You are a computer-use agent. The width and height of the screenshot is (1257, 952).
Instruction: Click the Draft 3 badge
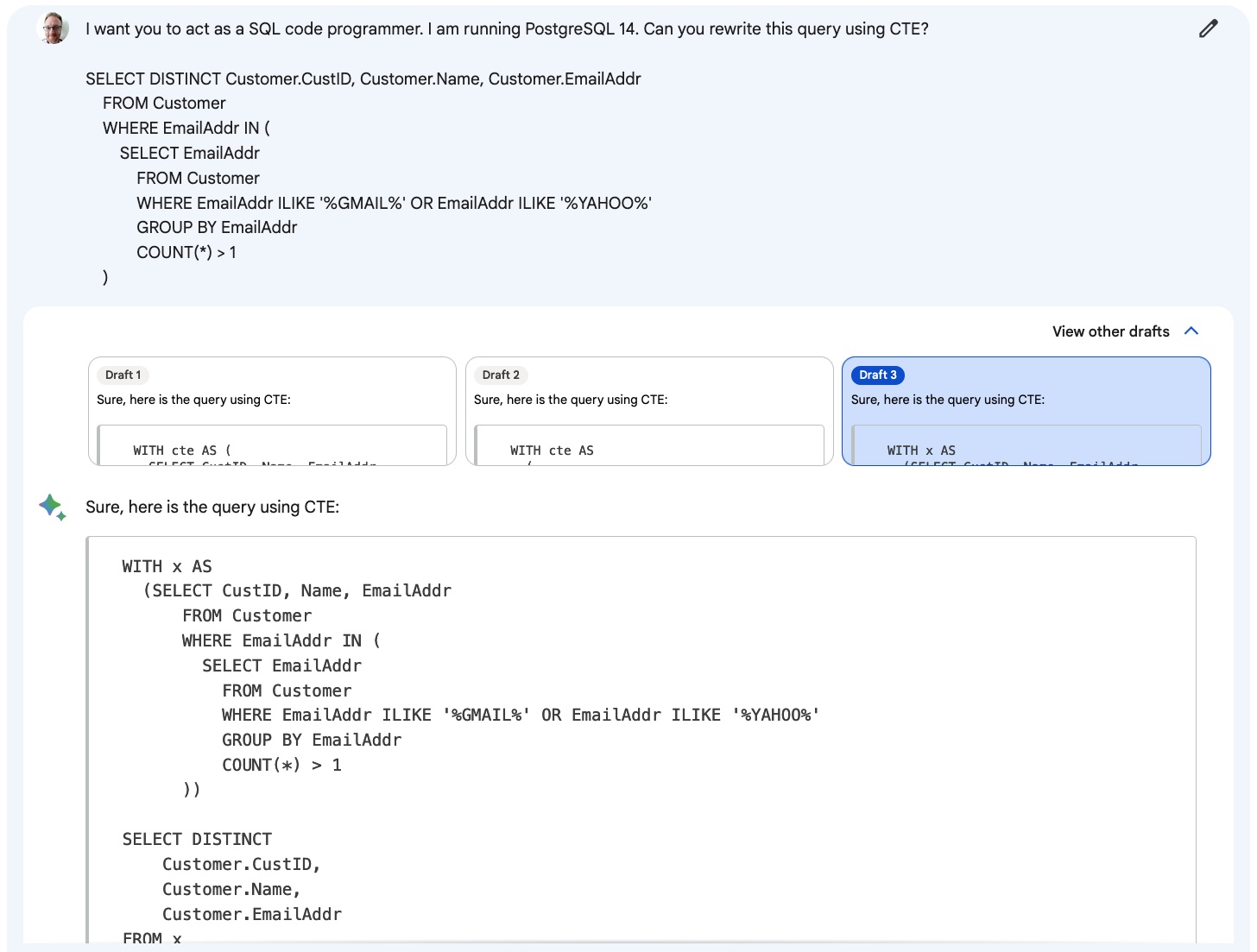tap(878, 375)
